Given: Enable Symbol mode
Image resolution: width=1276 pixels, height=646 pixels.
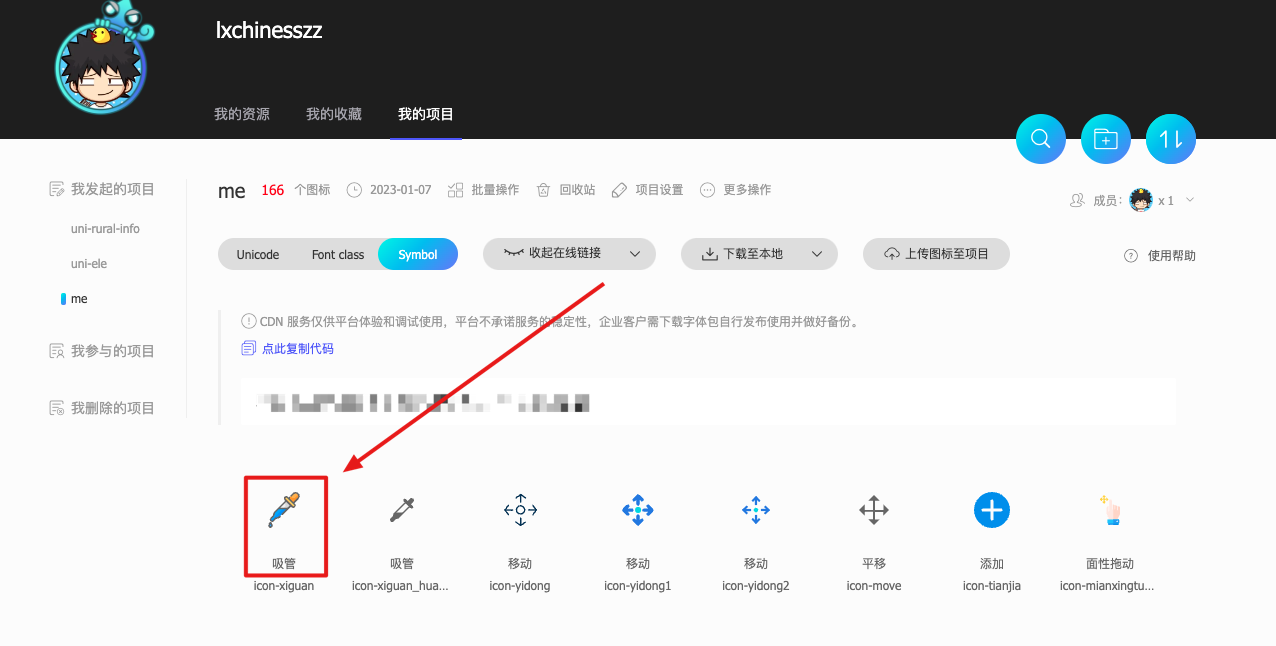Looking at the screenshot, I should coord(417,254).
